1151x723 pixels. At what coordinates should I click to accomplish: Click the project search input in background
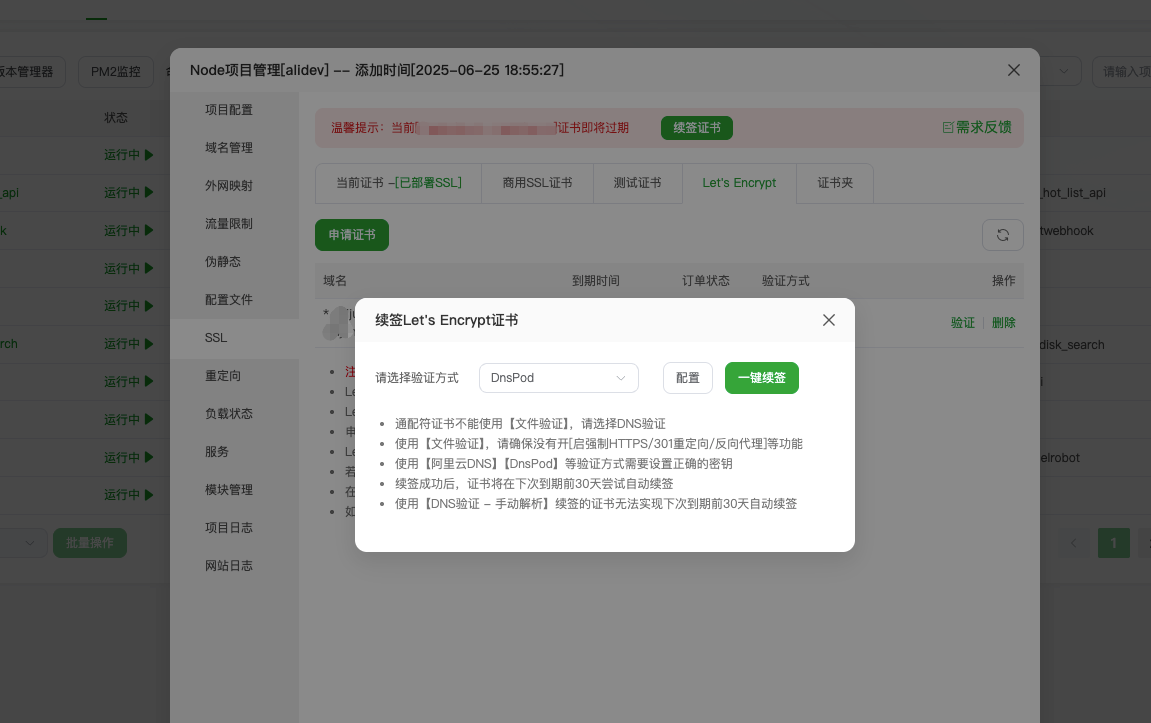tap(1122, 72)
